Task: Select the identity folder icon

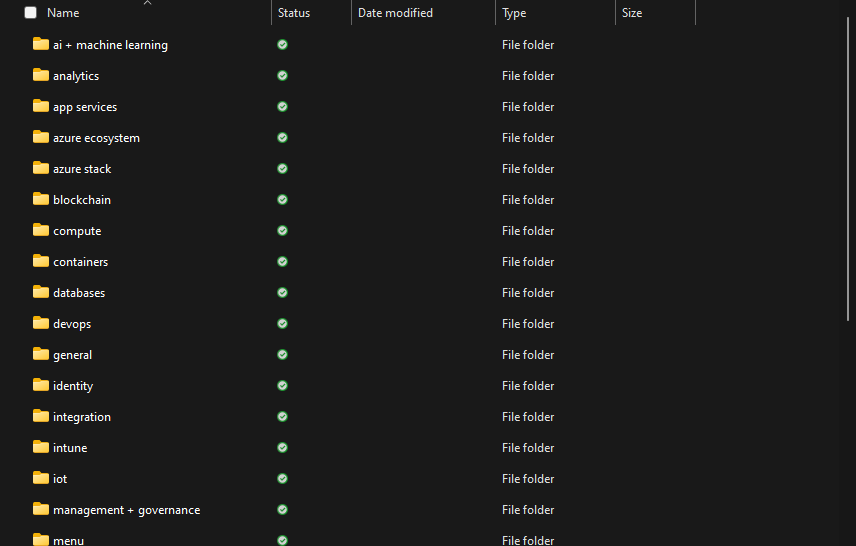Action: click(x=40, y=385)
